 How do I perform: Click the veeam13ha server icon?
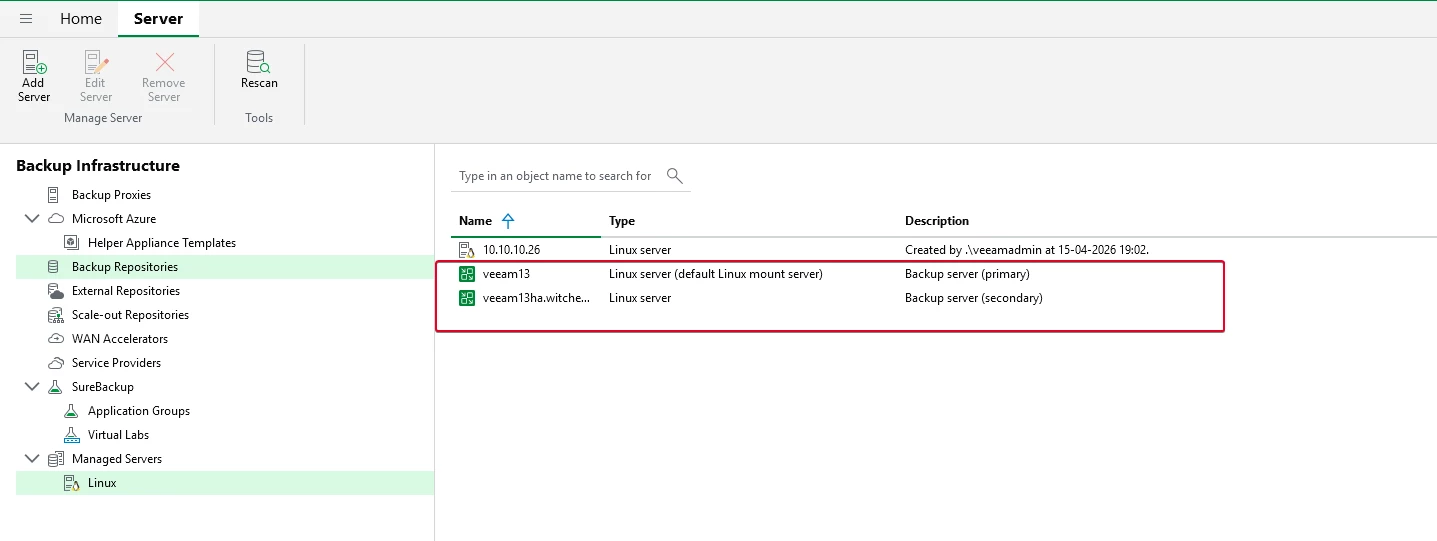[x=467, y=298]
